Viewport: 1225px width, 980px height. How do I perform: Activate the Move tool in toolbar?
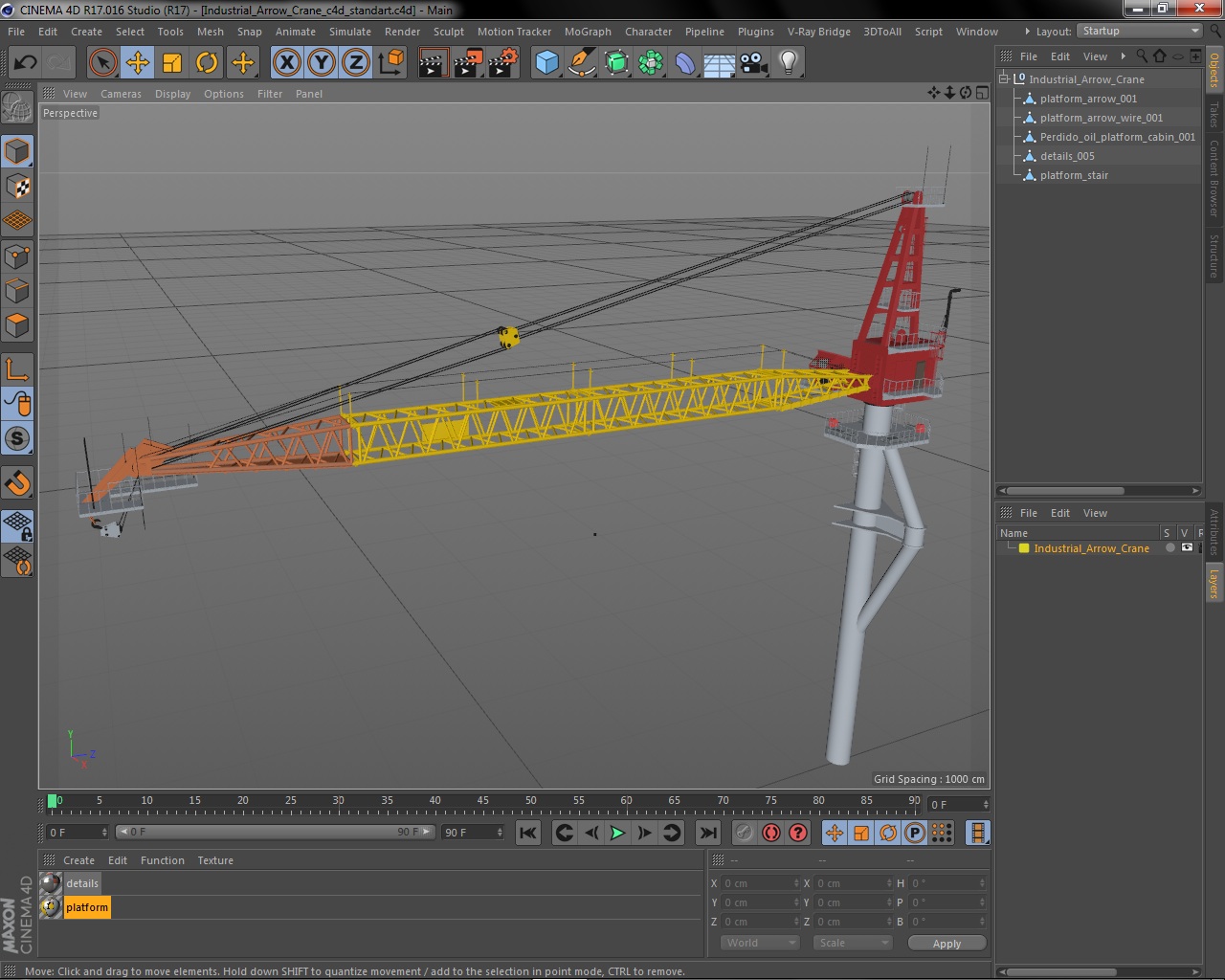click(x=138, y=63)
